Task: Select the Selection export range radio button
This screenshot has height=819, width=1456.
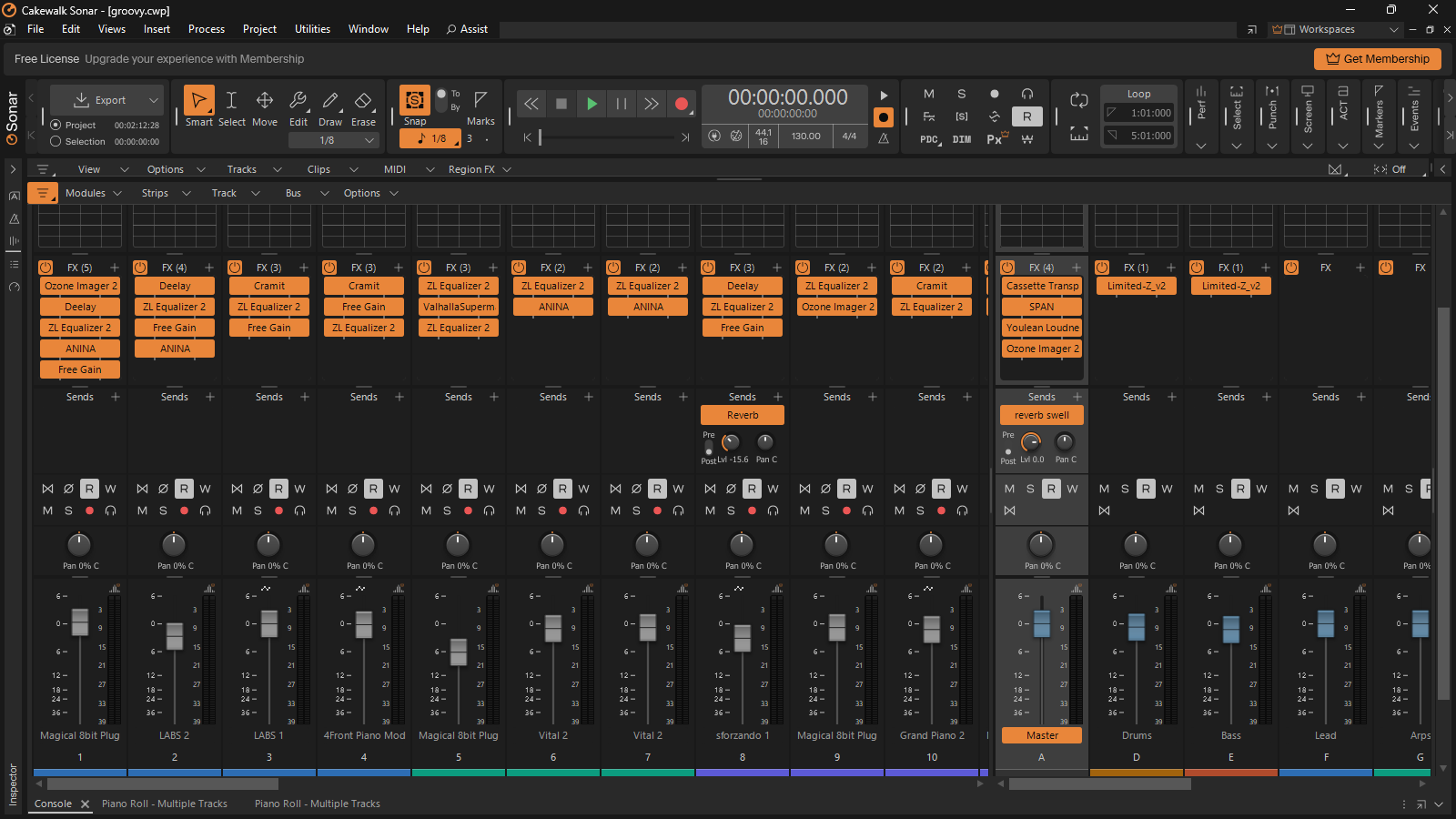Action: tap(56, 141)
